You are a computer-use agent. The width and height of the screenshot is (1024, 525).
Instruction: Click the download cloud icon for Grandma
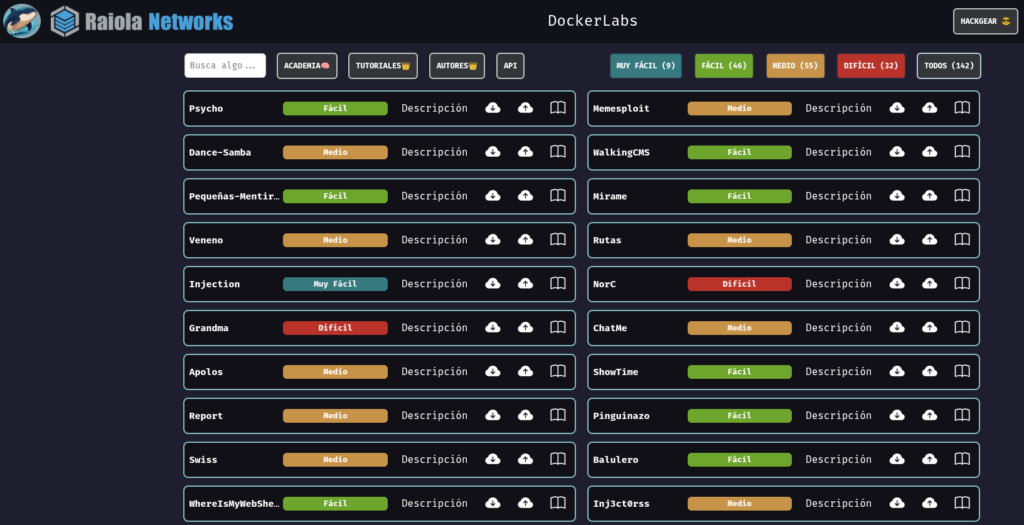point(493,327)
